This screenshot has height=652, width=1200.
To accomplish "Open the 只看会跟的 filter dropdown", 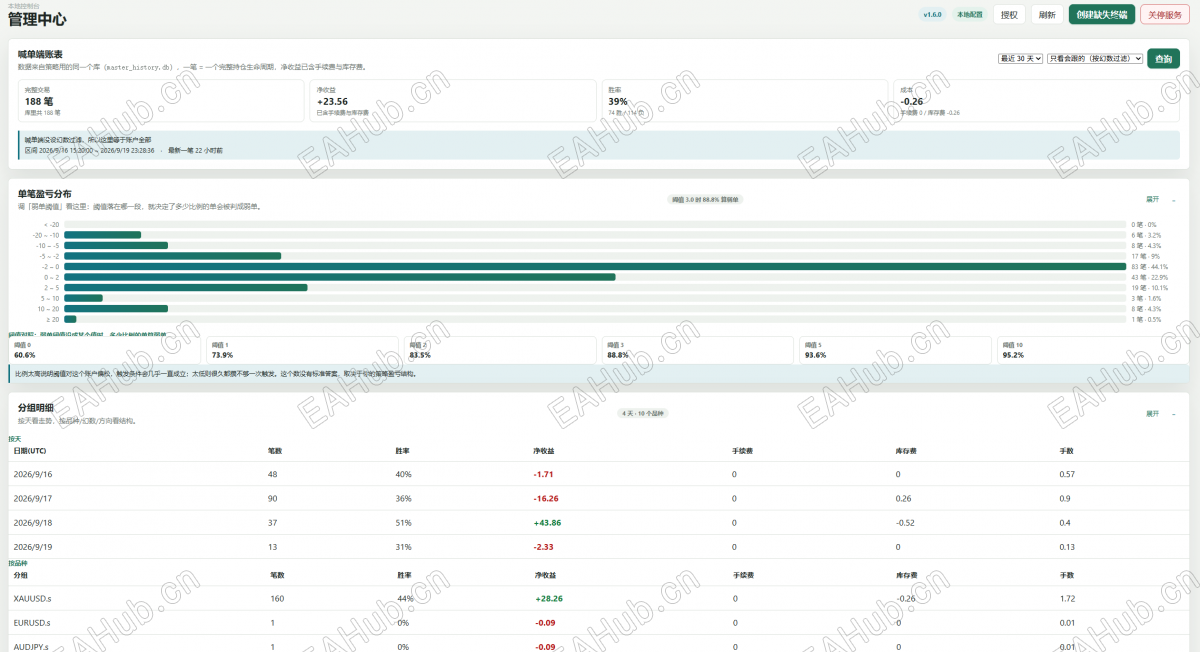I will 1095,58.
